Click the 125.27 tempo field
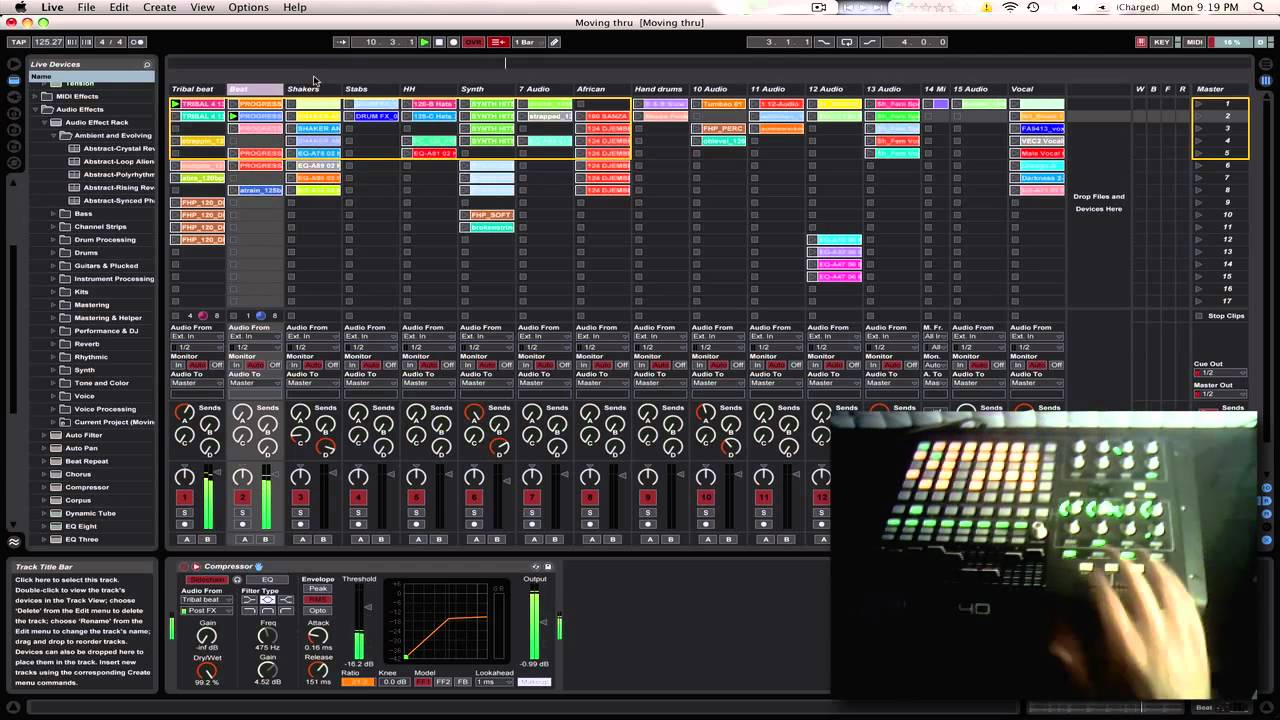1280x720 pixels. click(47, 42)
